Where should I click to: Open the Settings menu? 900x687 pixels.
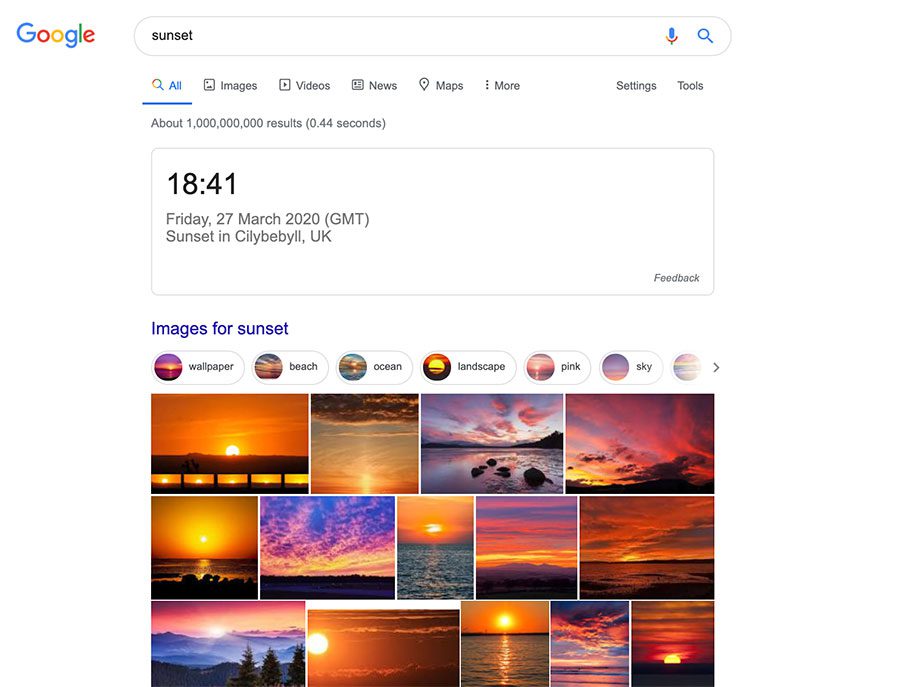click(x=636, y=86)
